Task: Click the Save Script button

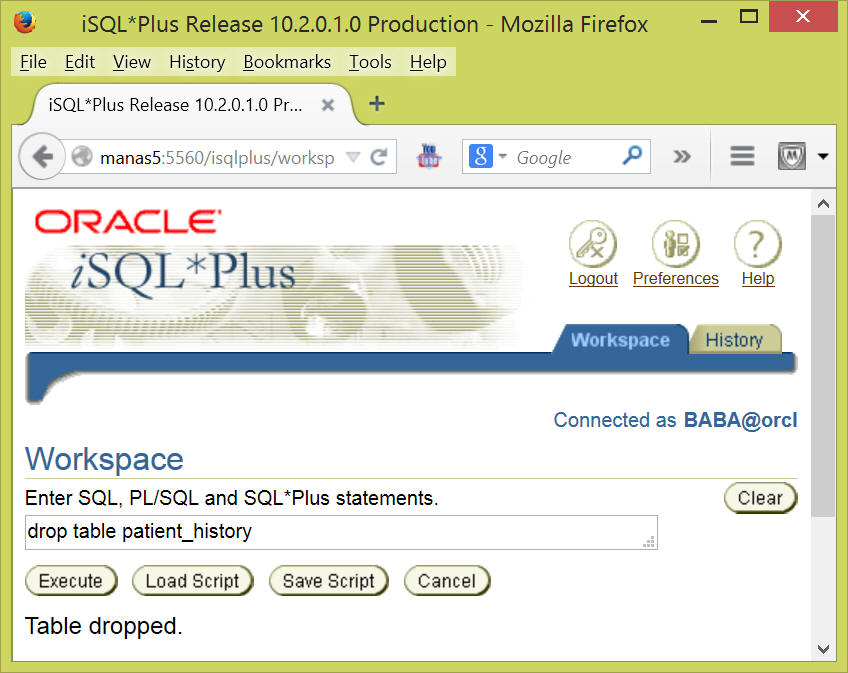Action: pos(329,580)
